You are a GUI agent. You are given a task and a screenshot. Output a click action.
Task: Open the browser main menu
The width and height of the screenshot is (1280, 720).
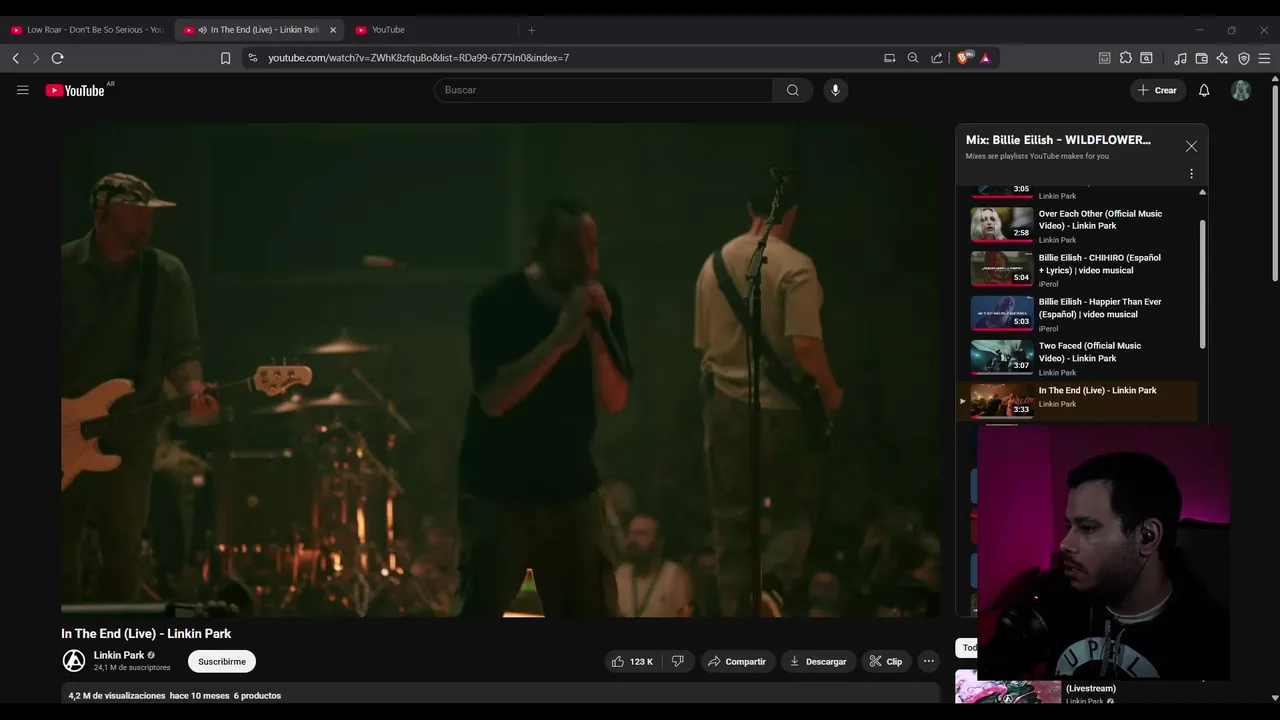[1264, 58]
